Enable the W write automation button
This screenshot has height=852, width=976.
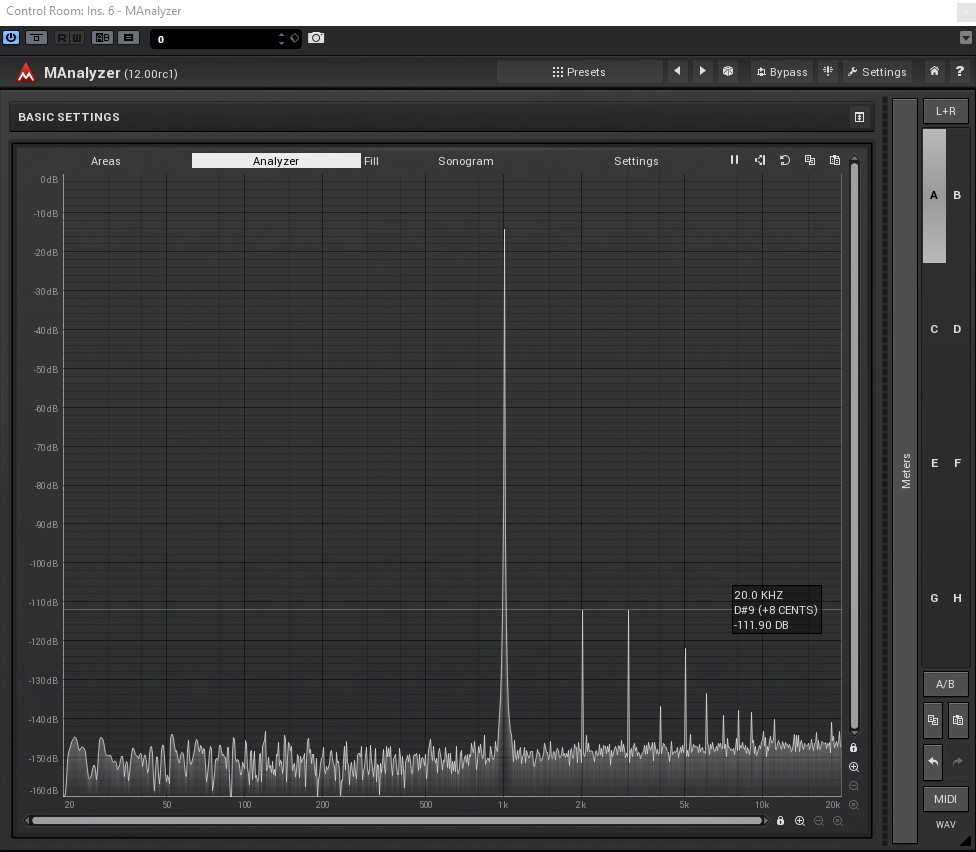[77, 38]
